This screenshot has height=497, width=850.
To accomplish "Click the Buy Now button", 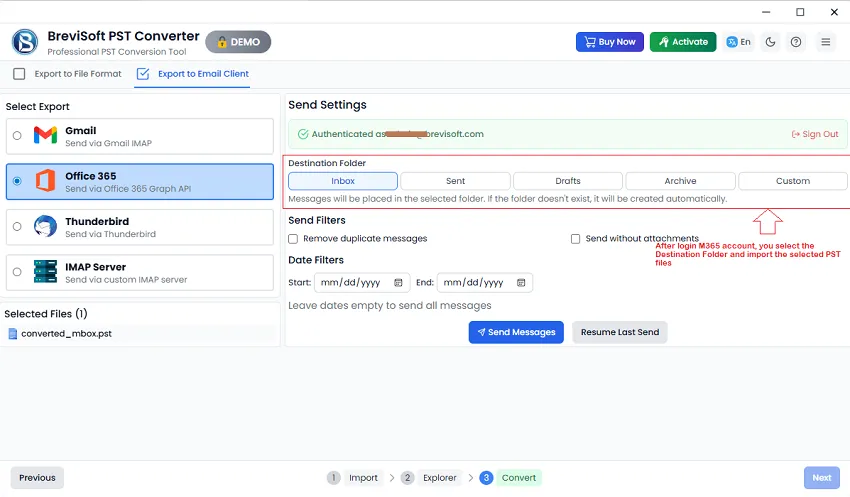I will point(610,42).
